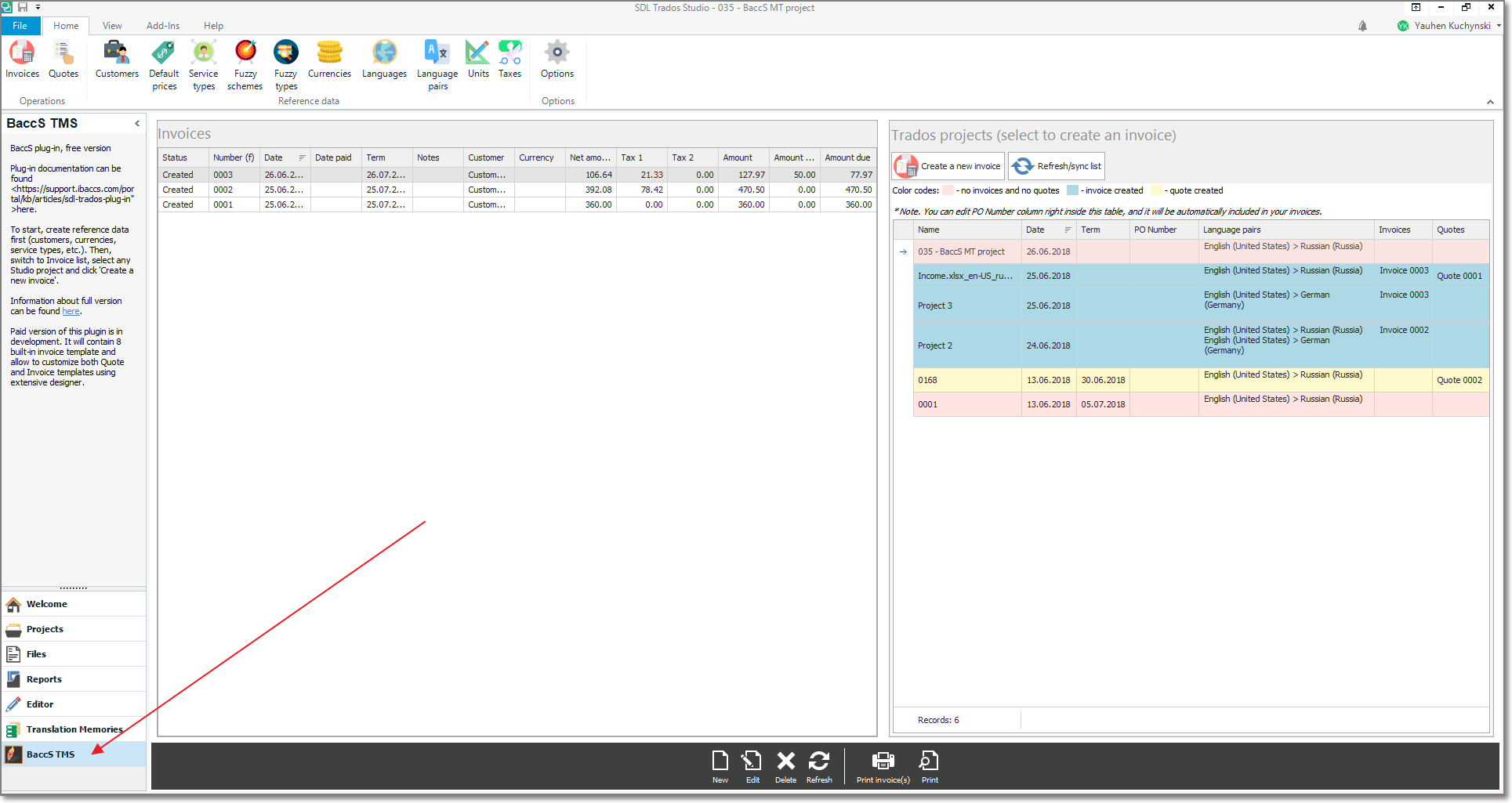Sort projects by Name column
The height and width of the screenshot is (803, 1512).
coord(967,230)
